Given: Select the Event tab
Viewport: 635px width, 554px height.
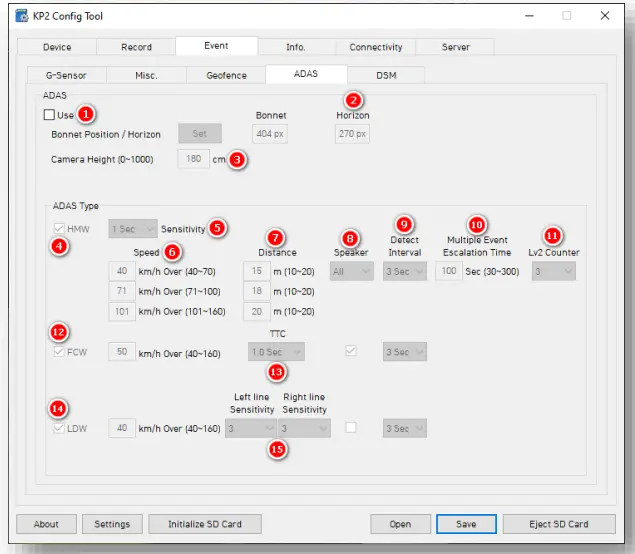Looking at the screenshot, I should [x=216, y=46].
